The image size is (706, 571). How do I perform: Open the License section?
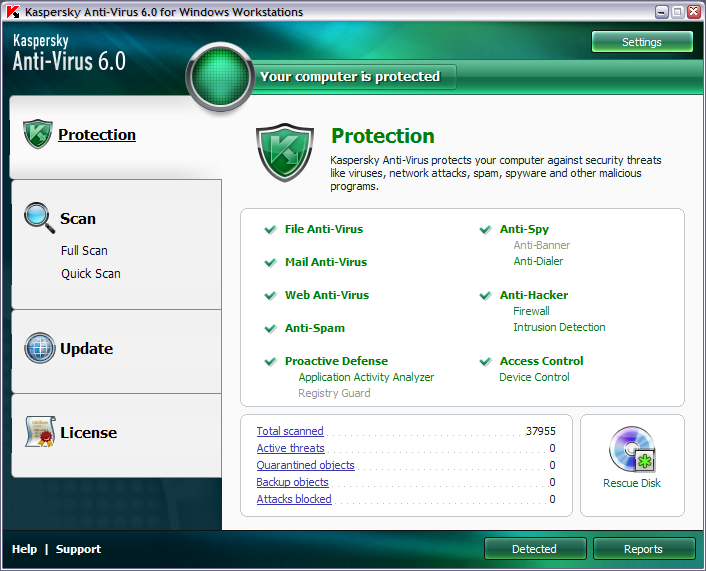89,432
